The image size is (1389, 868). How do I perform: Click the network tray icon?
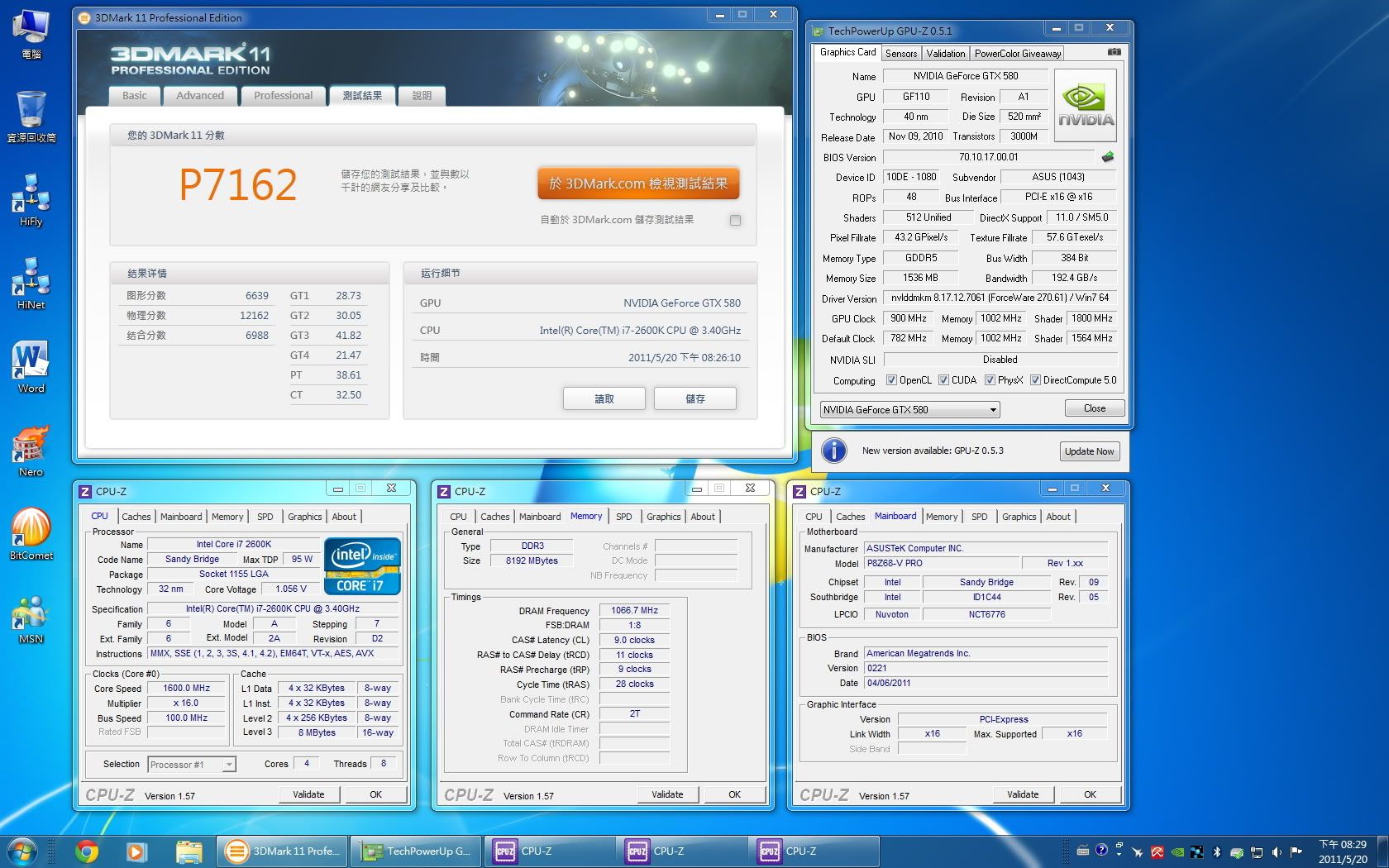(1257, 851)
